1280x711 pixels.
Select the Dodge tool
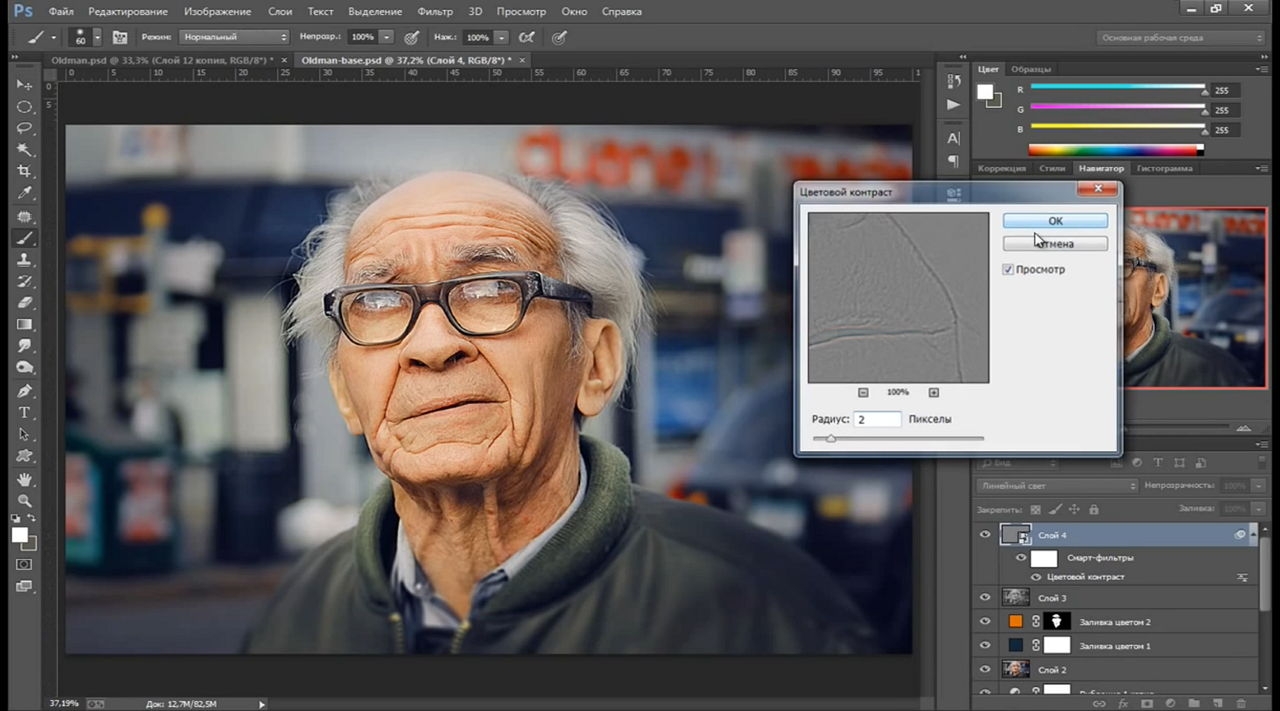[x=25, y=368]
